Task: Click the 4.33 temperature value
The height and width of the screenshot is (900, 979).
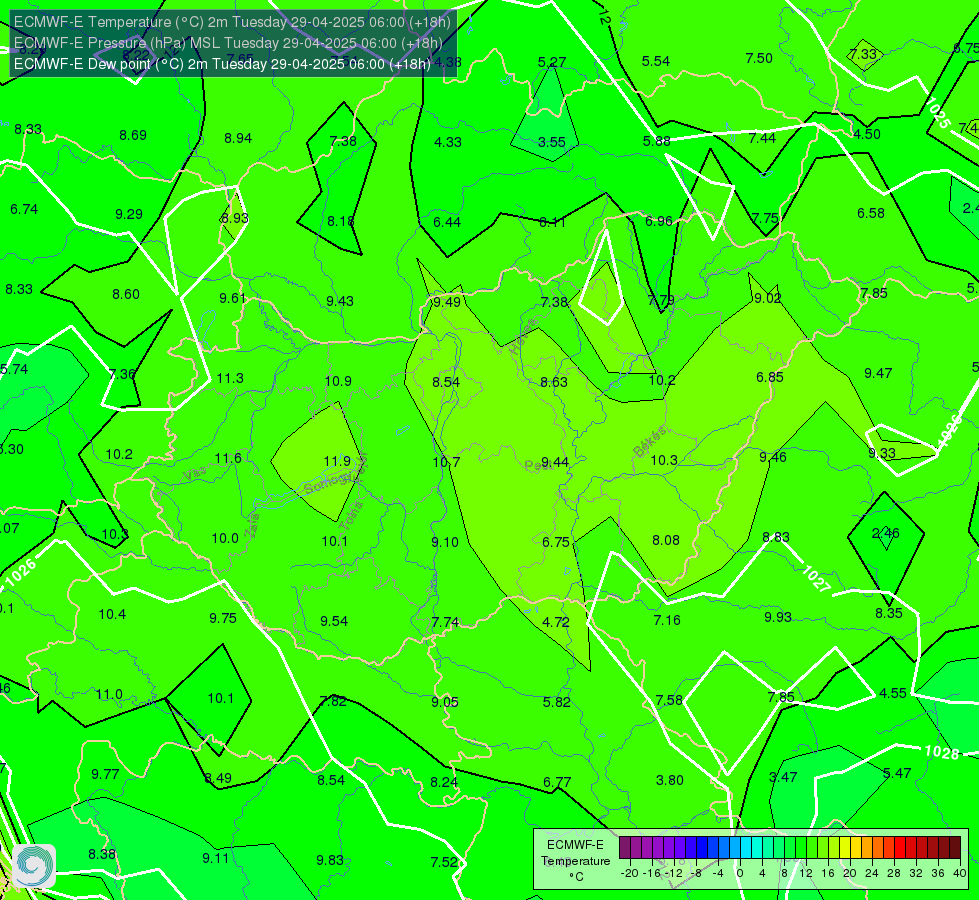Action: pos(448,142)
